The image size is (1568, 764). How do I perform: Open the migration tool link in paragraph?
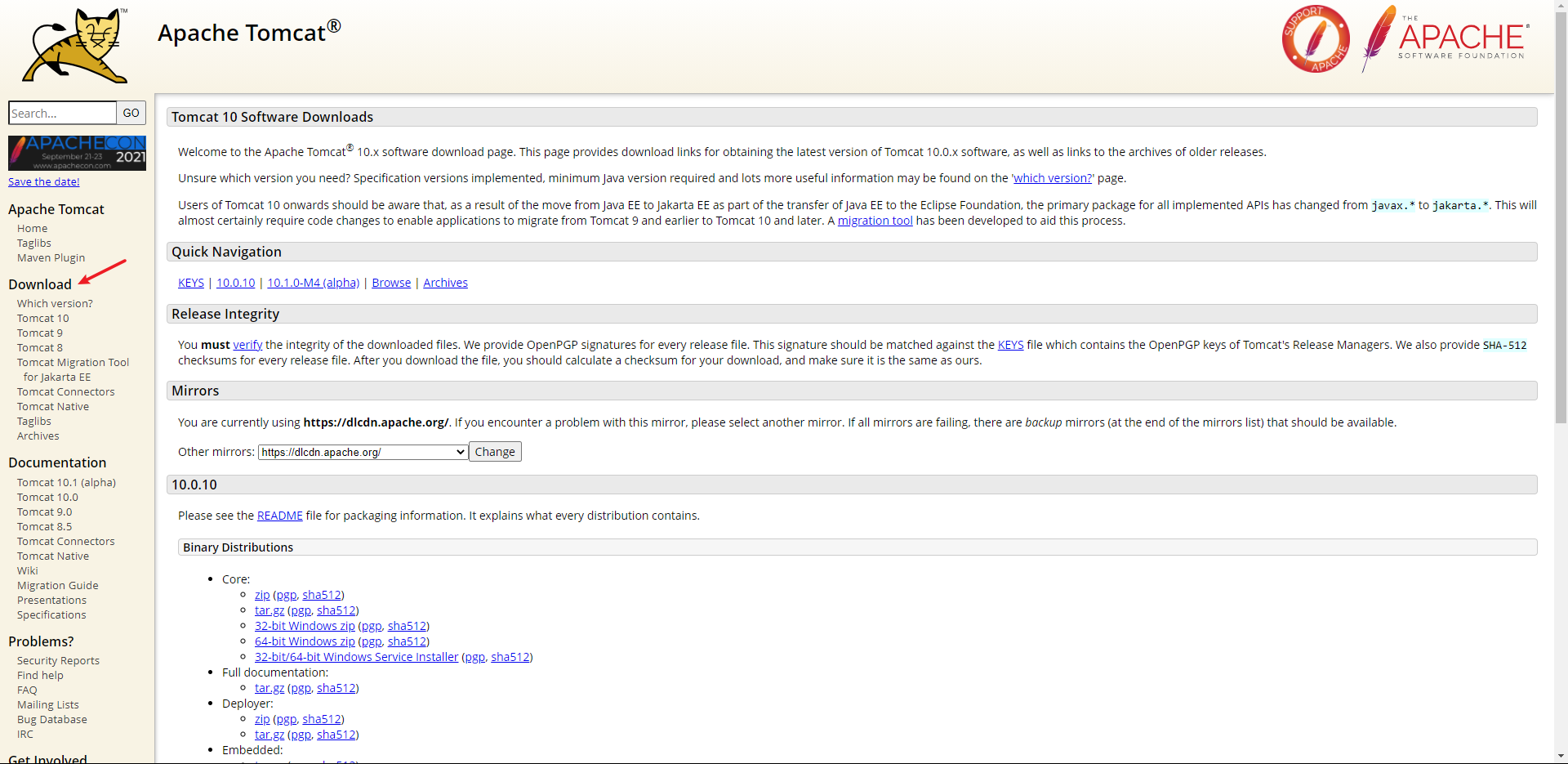coord(875,221)
